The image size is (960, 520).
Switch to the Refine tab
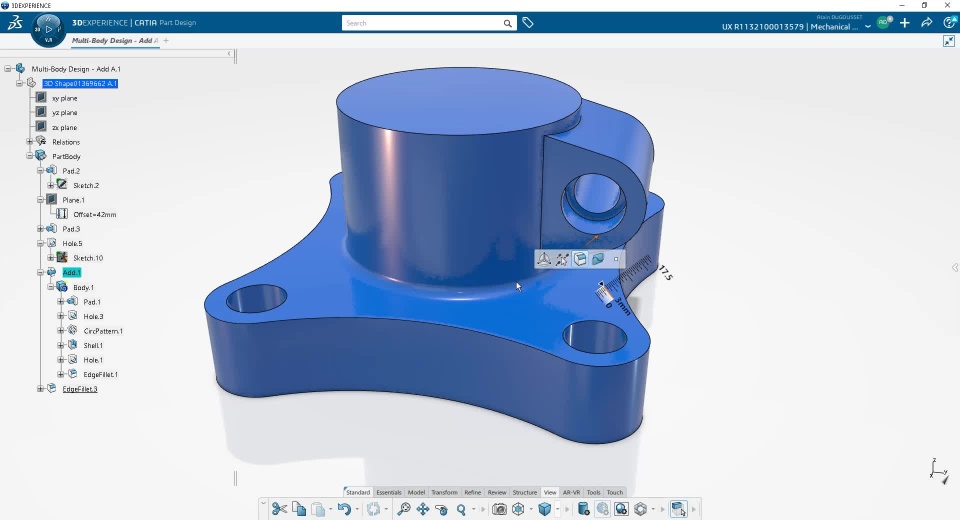click(x=473, y=492)
